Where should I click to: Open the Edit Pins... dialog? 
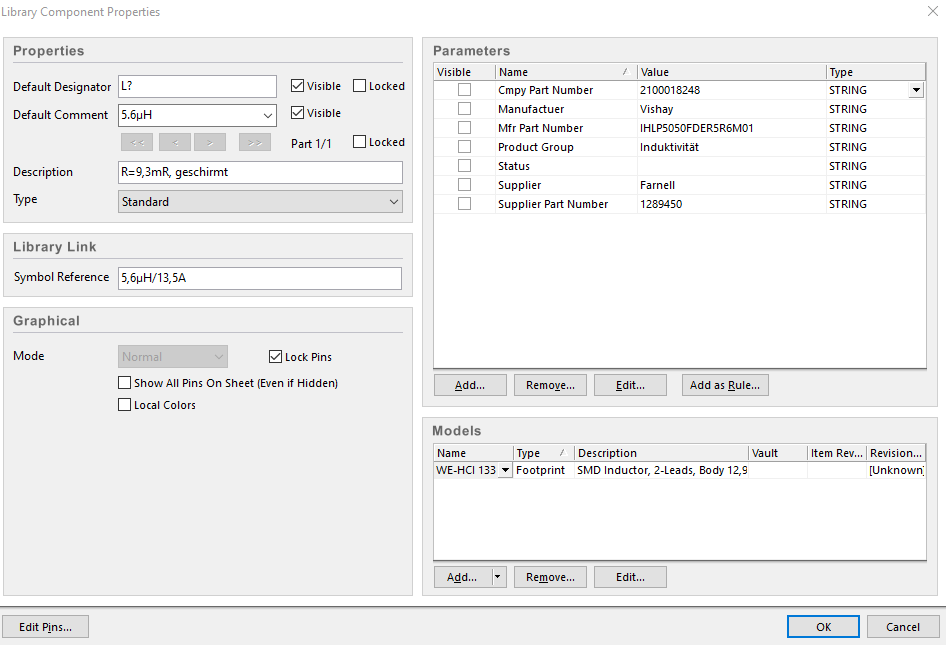45,627
